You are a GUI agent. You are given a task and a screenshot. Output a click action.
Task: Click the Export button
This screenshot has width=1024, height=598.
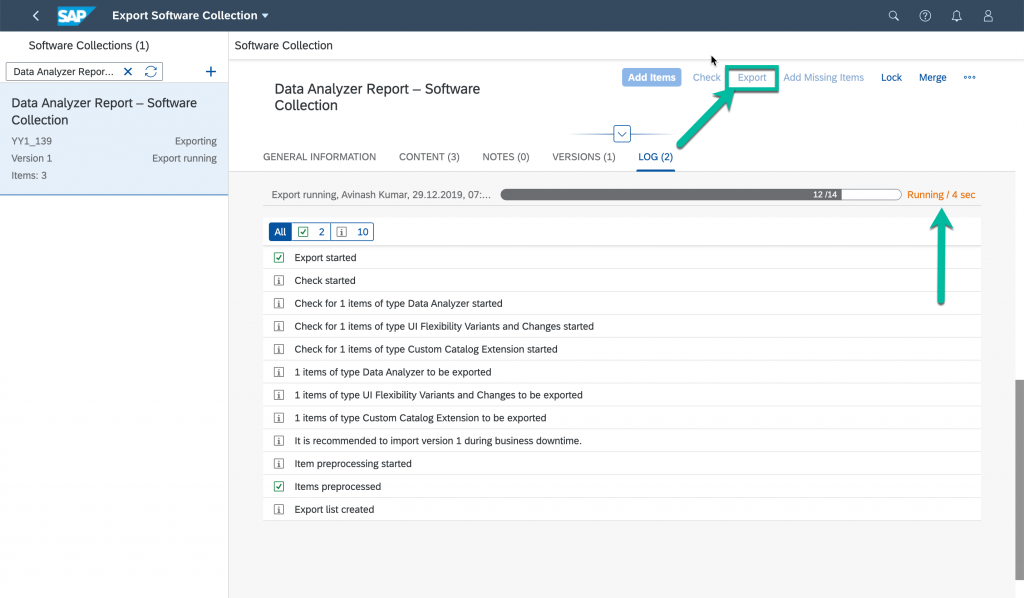[x=752, y=77]
